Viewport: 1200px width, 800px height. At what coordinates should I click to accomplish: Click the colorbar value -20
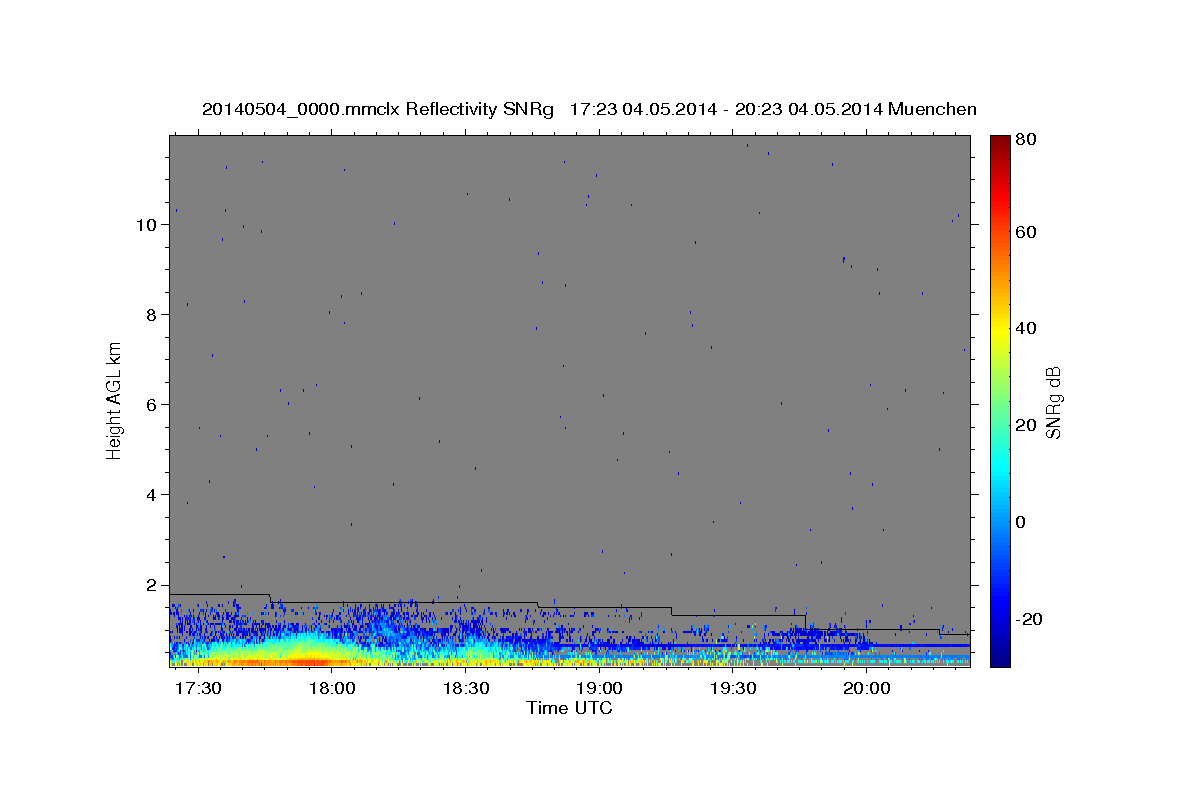[1030, 619]
